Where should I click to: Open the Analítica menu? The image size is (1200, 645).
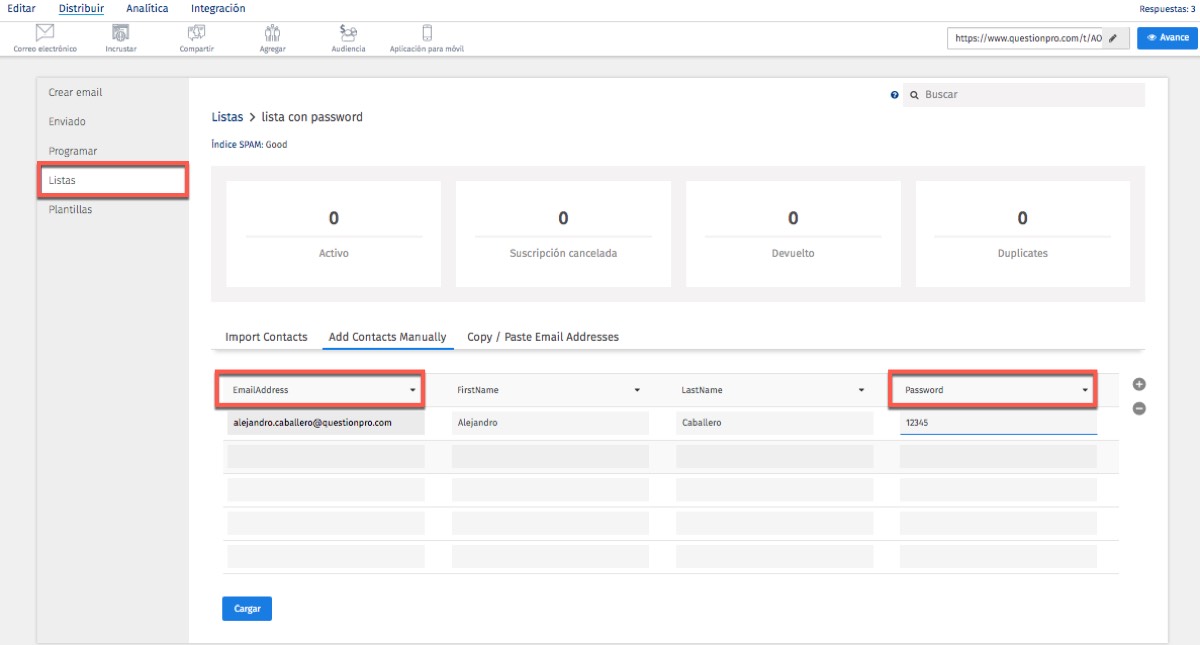tap(147, 9)
